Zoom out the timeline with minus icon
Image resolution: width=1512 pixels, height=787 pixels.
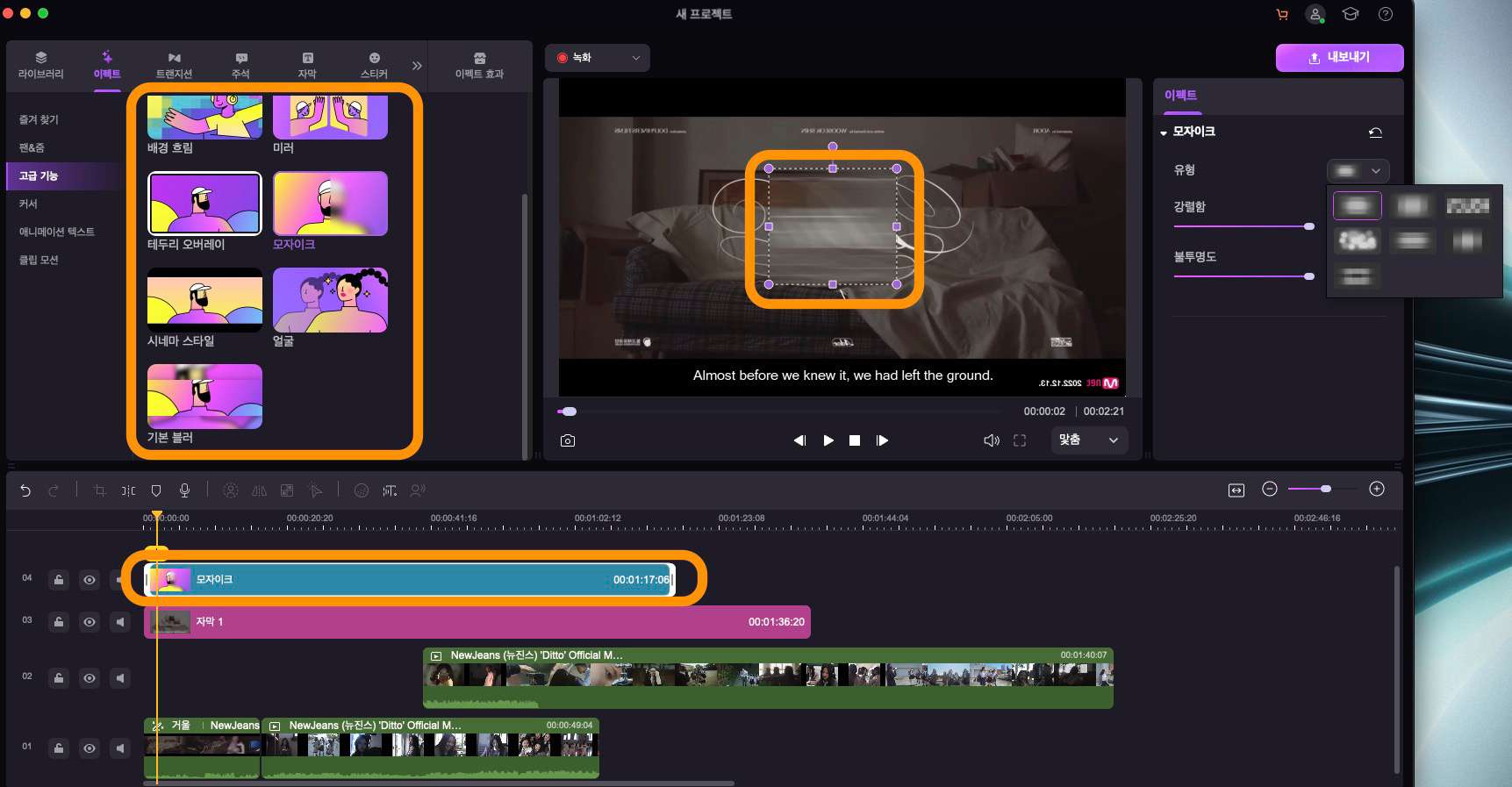1270,489
